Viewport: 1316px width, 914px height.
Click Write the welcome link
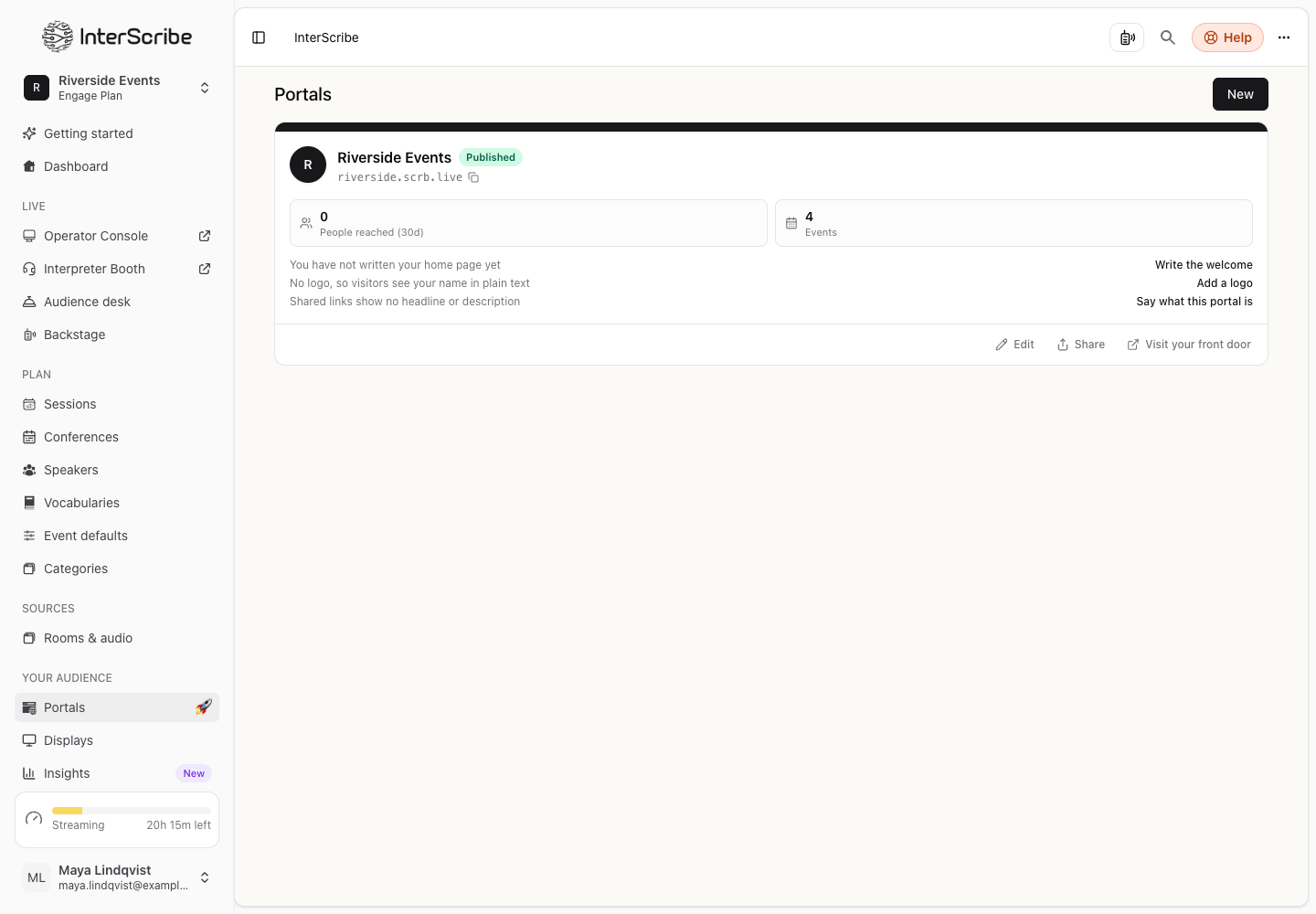1204,265
